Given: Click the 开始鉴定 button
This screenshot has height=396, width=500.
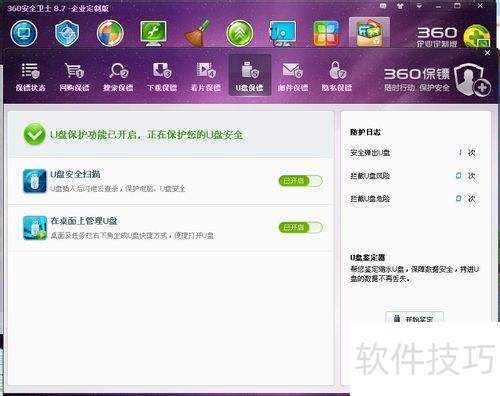Looking at the screenshot, I should pos(414,317).
